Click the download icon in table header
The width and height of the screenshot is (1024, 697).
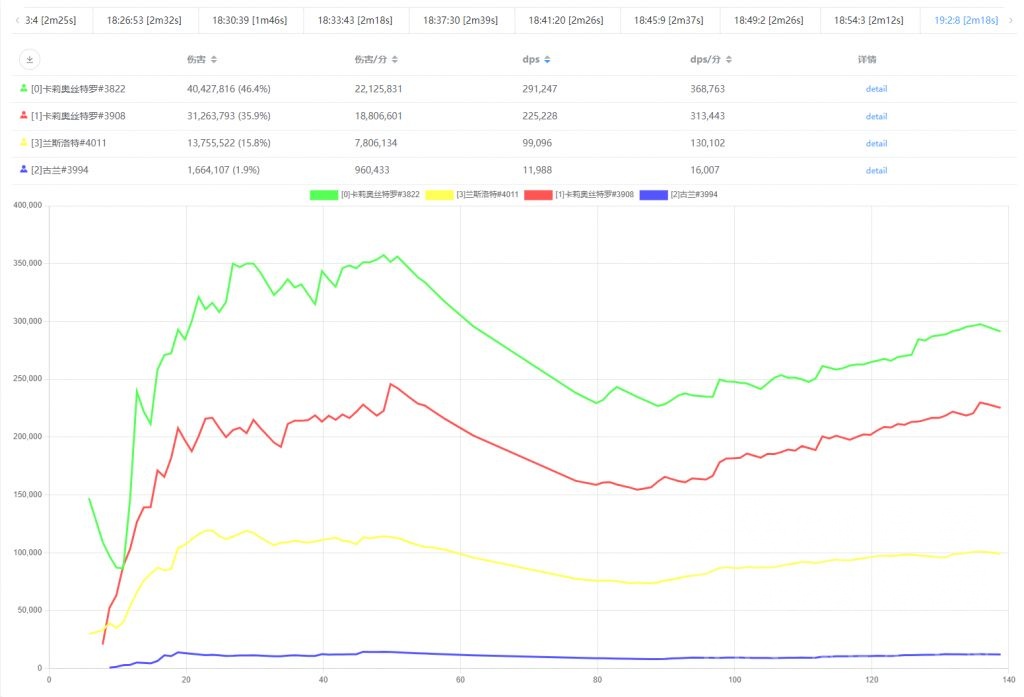point(30,60)
